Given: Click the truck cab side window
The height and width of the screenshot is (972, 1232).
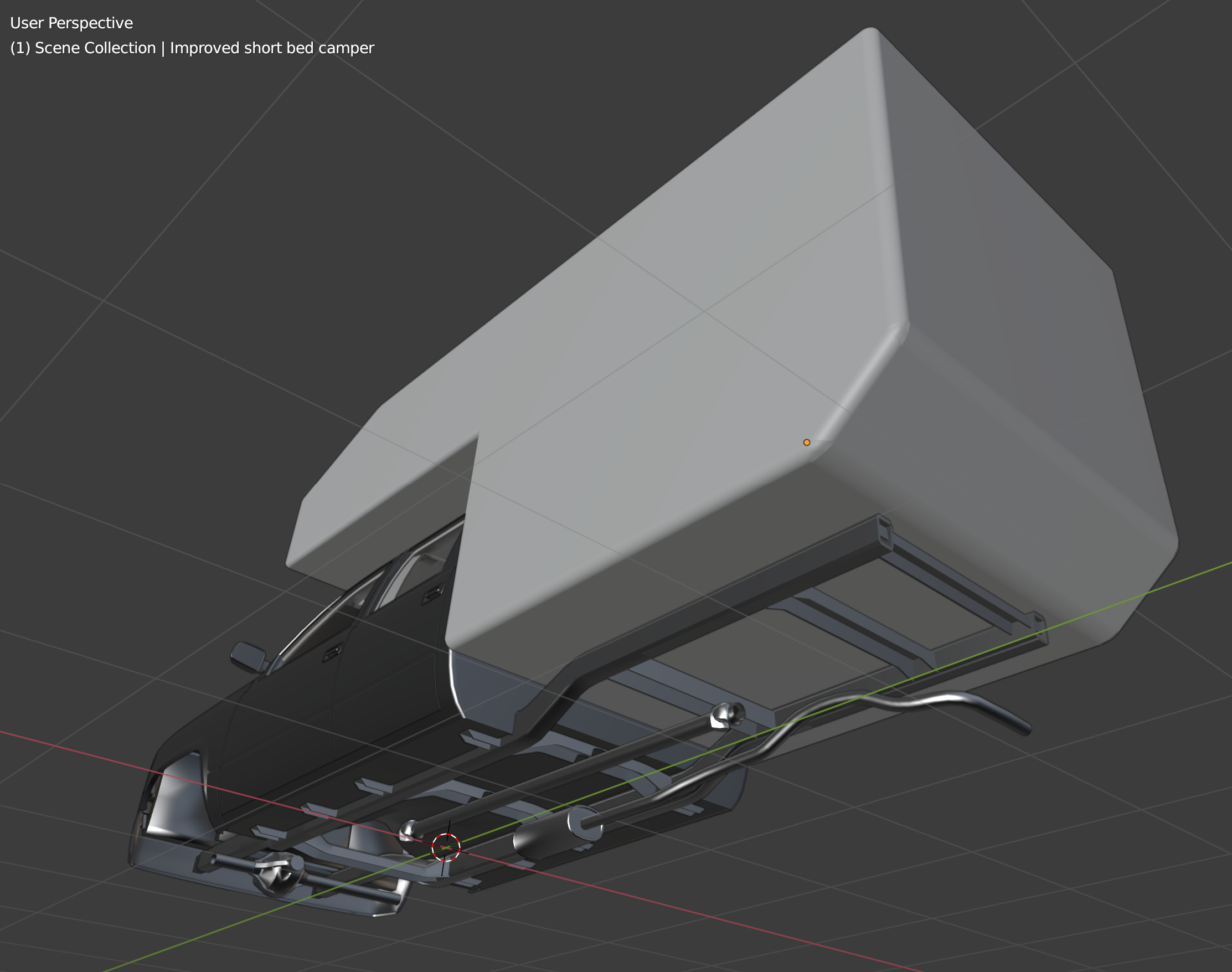Looking at the screenshot, I should tap(421, 575).
